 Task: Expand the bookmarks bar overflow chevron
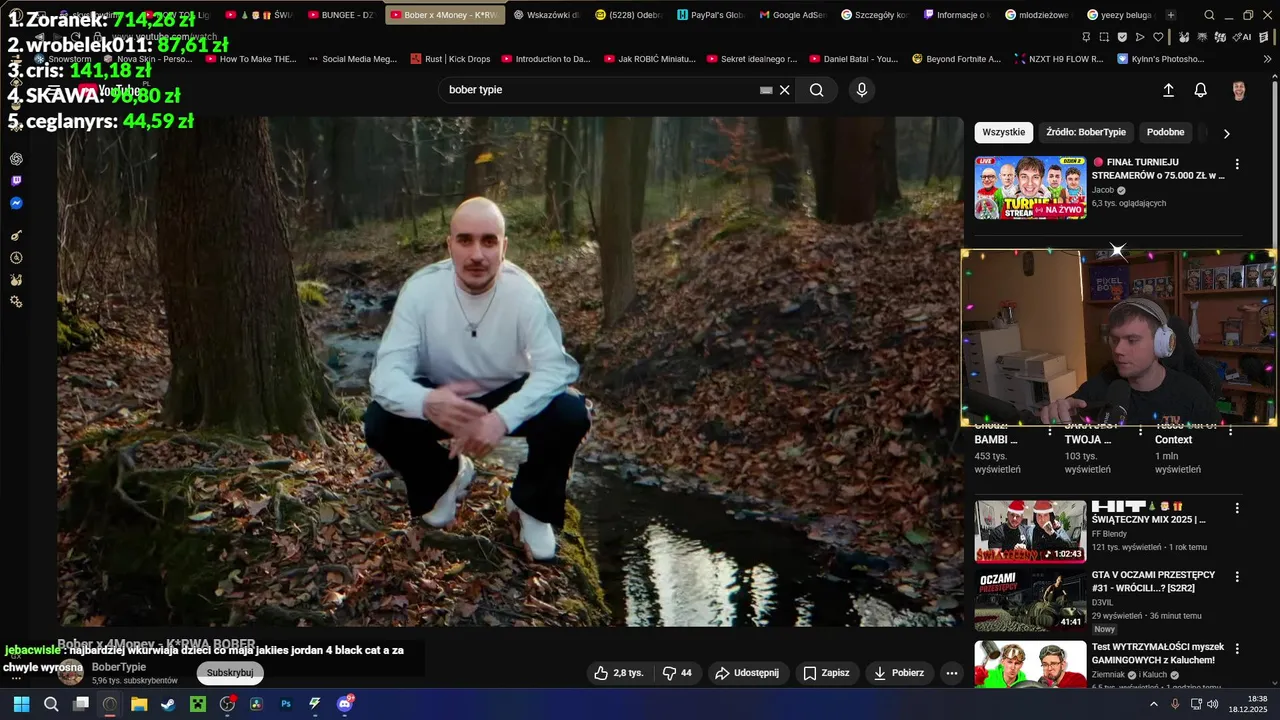[1268, 59]
